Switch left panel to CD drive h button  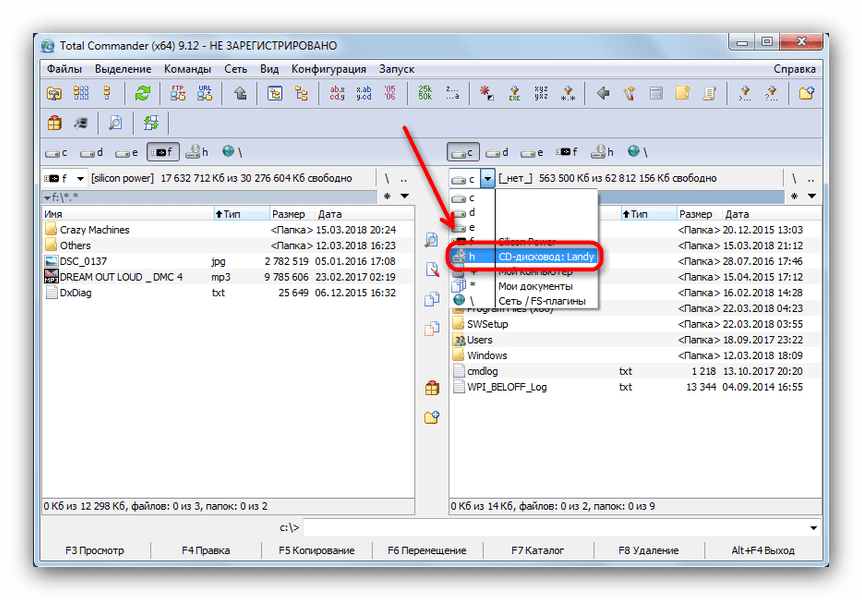tap(197, 152)
